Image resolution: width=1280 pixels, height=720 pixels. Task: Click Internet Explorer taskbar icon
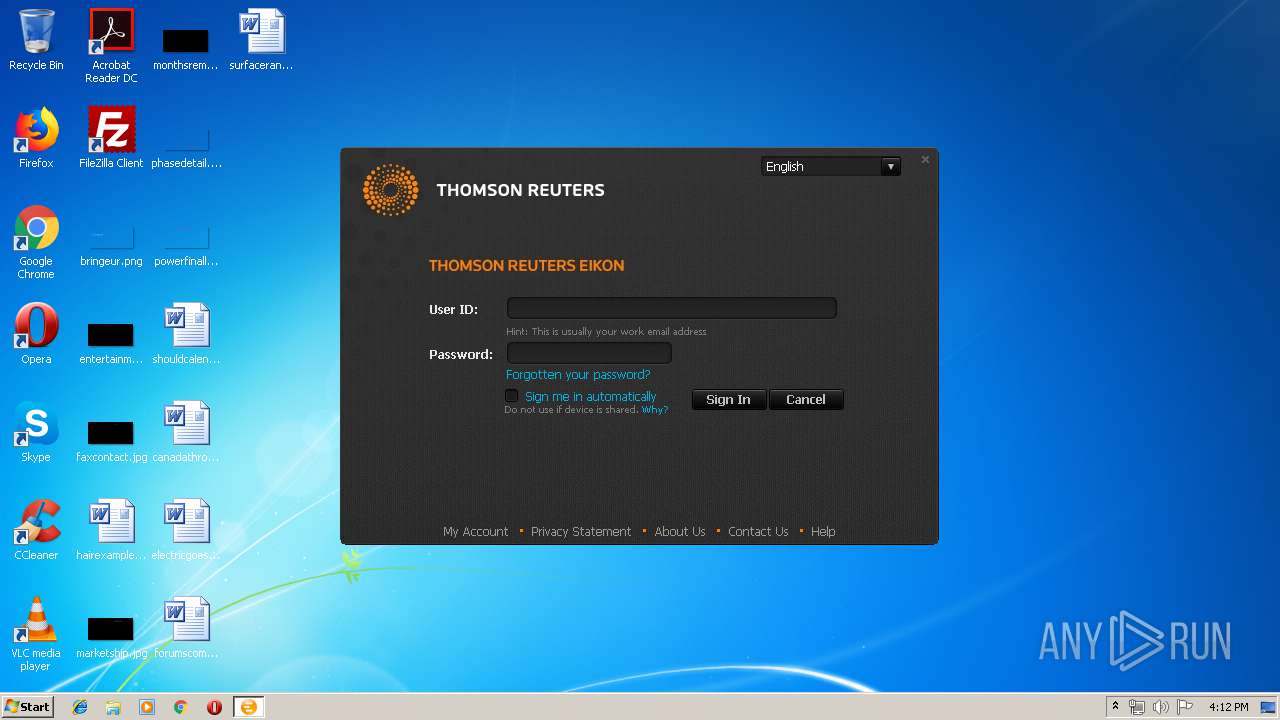(80, 707)
